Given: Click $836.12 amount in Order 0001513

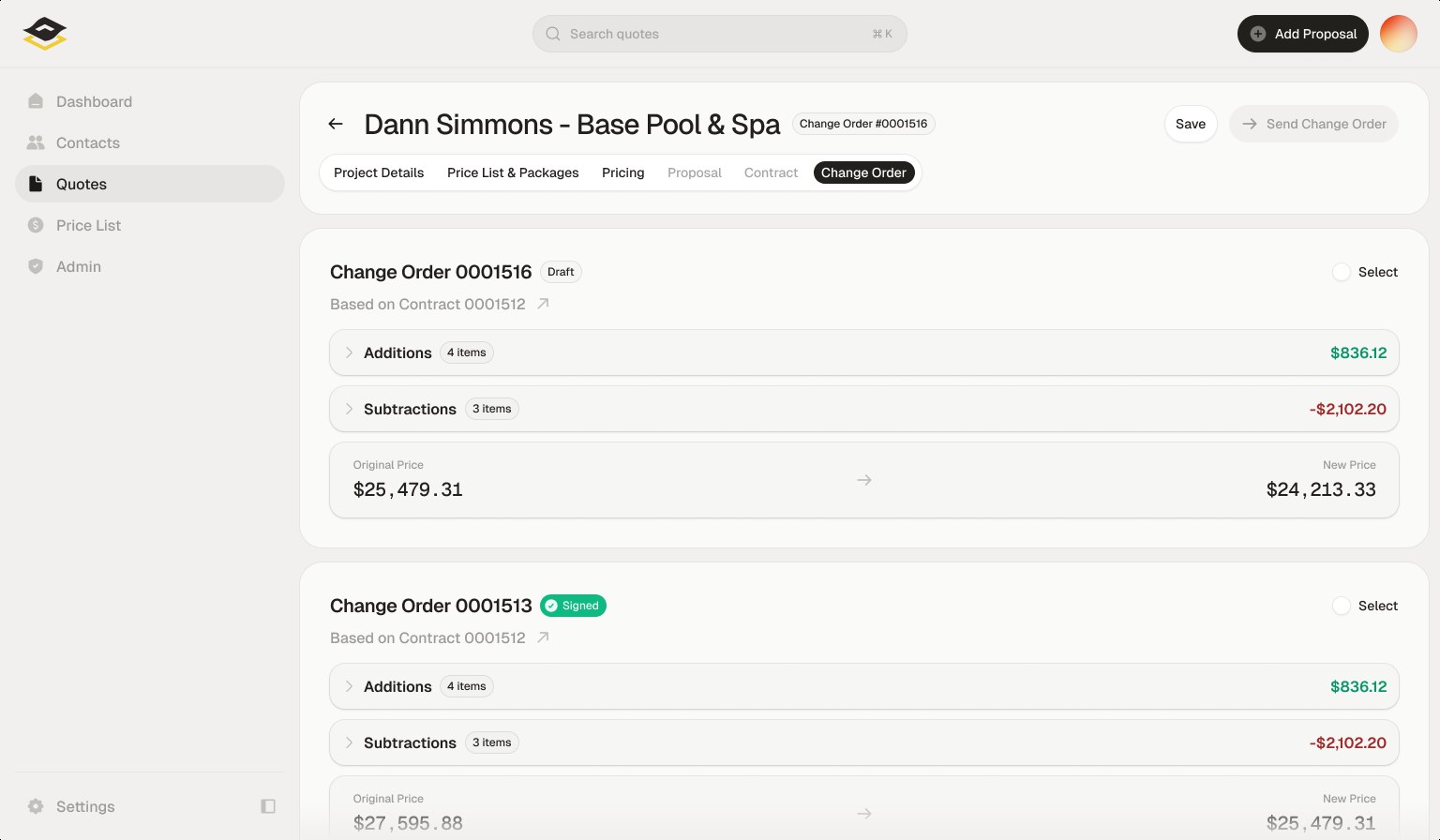Looking at the screenshot, I should click(1358, 686).
